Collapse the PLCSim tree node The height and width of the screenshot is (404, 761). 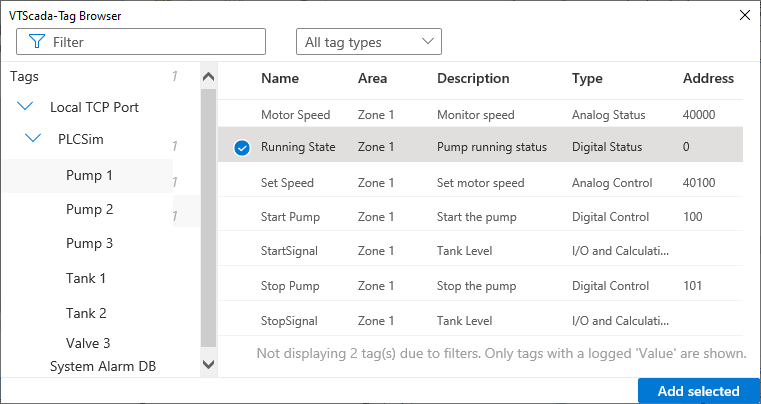[33, 139]
